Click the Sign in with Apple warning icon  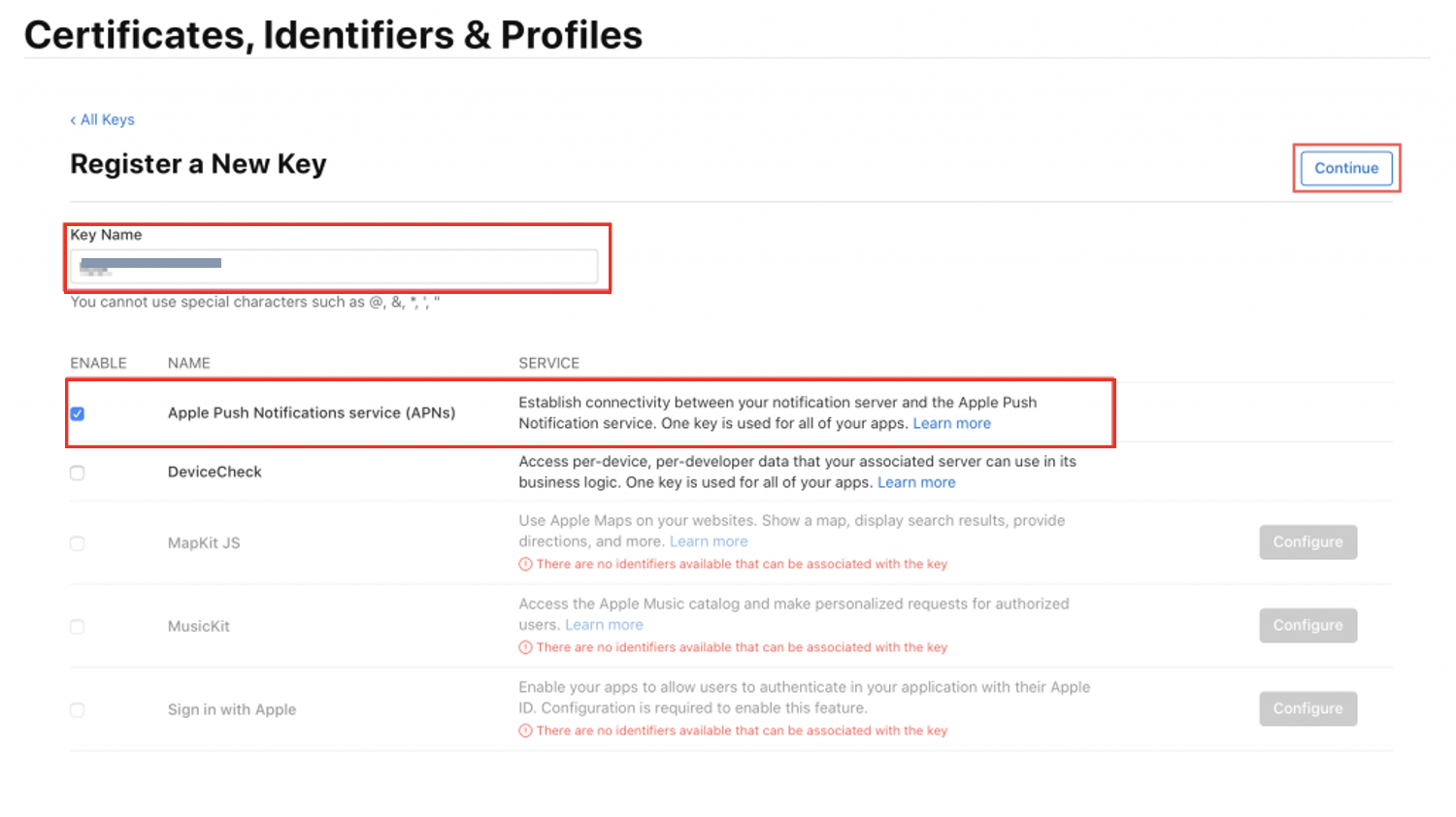click(525, 732)
